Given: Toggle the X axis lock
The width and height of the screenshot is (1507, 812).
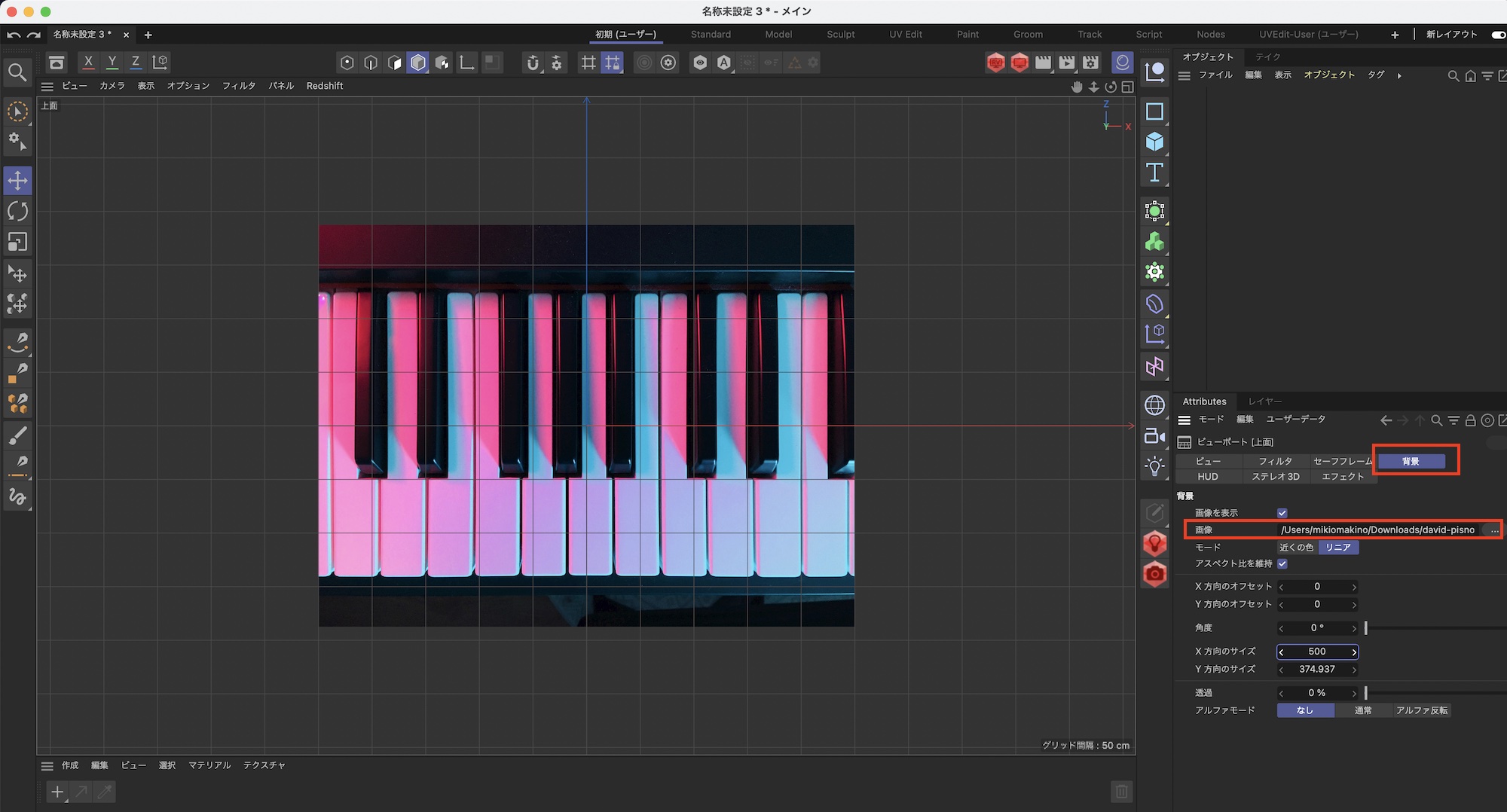Looking at the screenshot, I should click(x=88, y=63).
